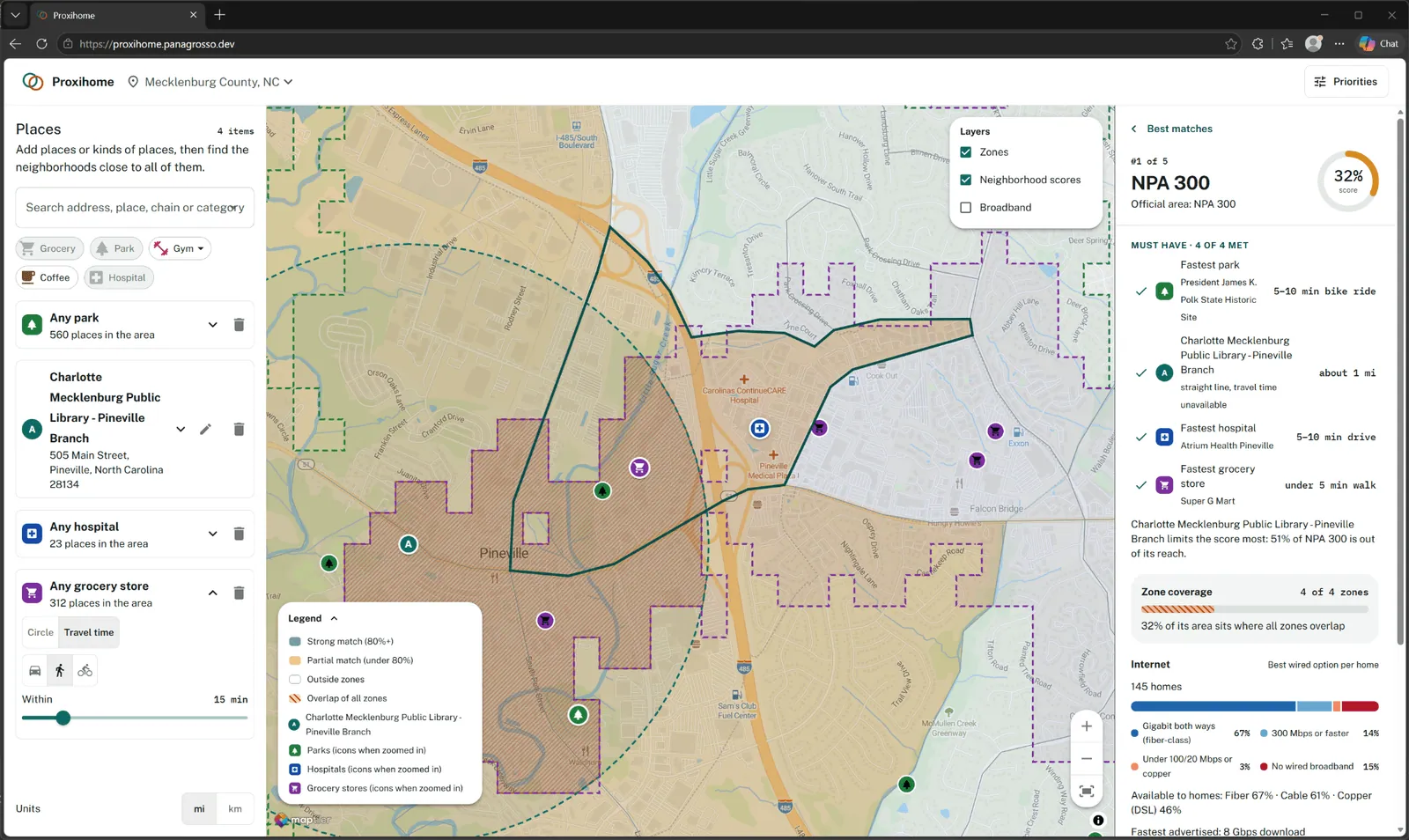Screen dimensions: 1409x840
Task: Click the library marker labeled A on map
Action: (408, 544)
